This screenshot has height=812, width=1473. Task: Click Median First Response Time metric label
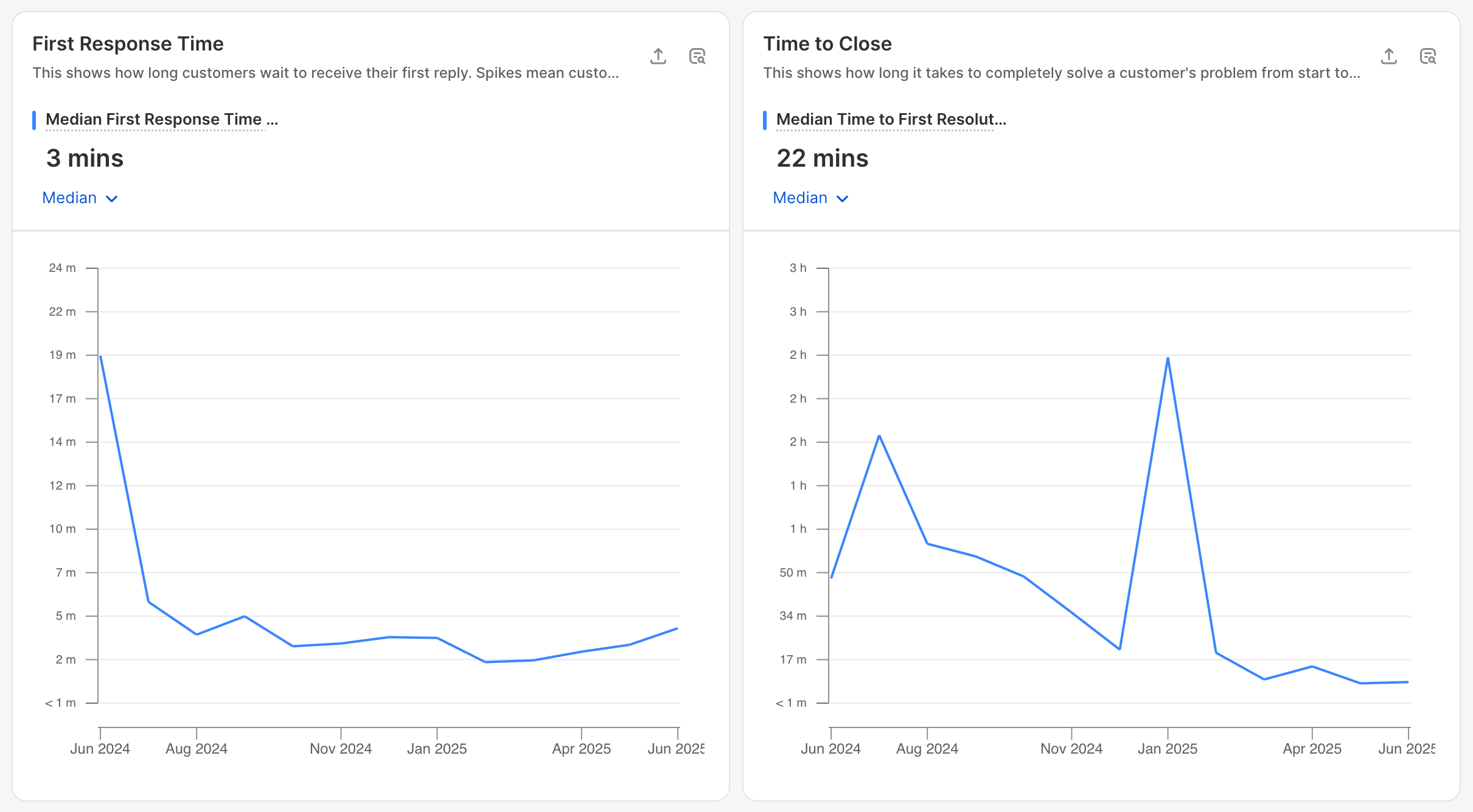click(x=161, y=119)
